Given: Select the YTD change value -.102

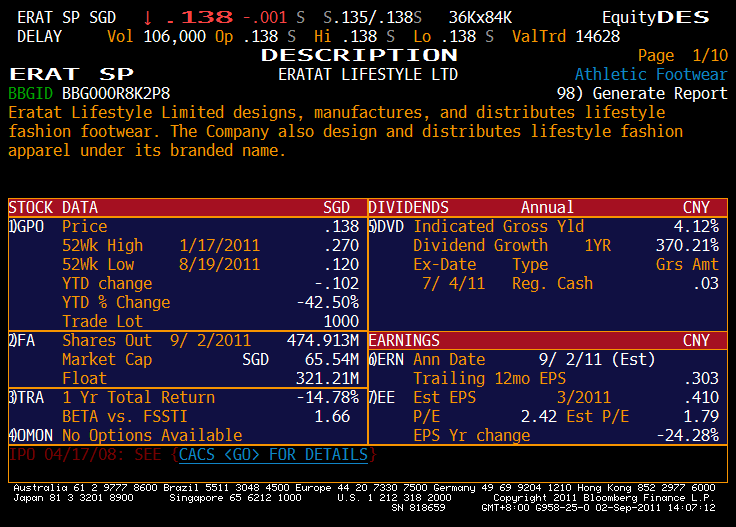Looking at the screenshot, I should pyautogui.click(x=337, y=283).
